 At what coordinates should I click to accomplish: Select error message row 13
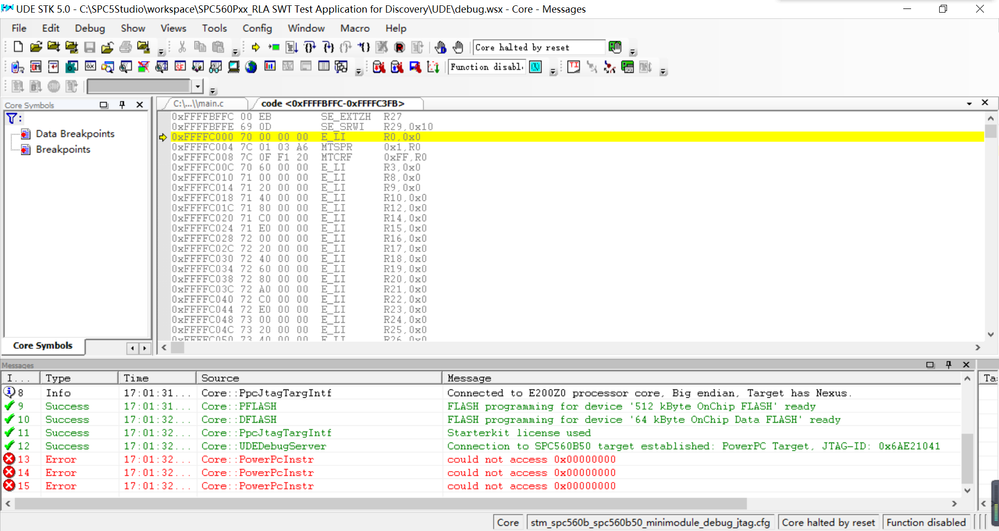click(x=482, y=460)
